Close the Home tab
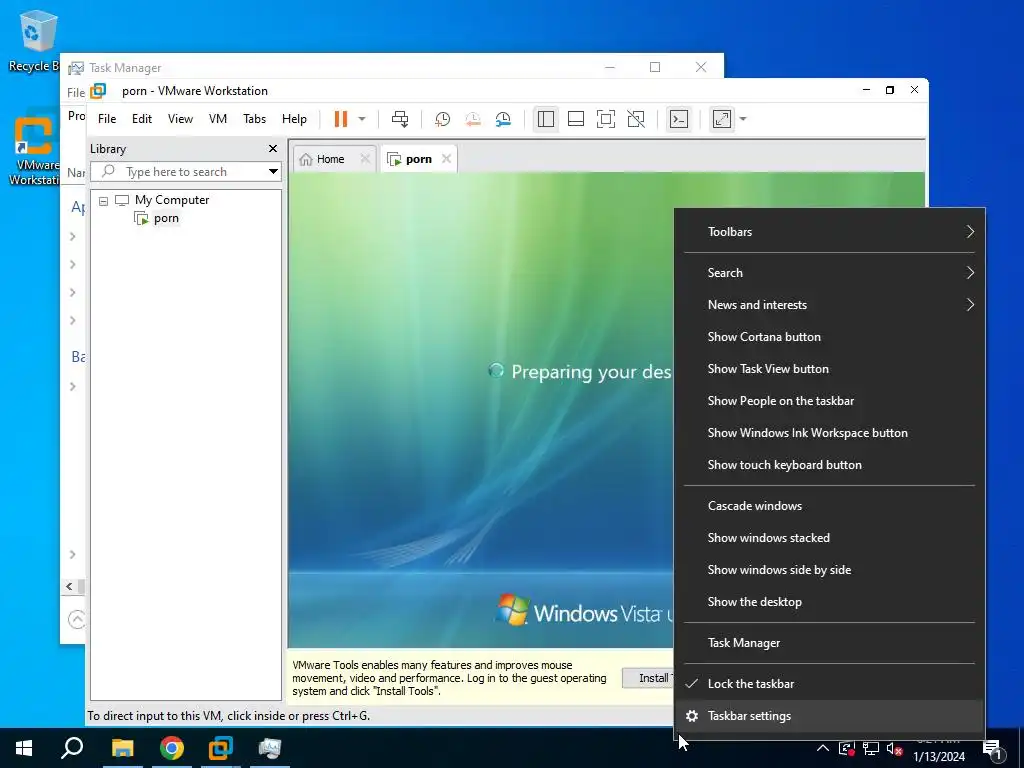 coord(365,159)
